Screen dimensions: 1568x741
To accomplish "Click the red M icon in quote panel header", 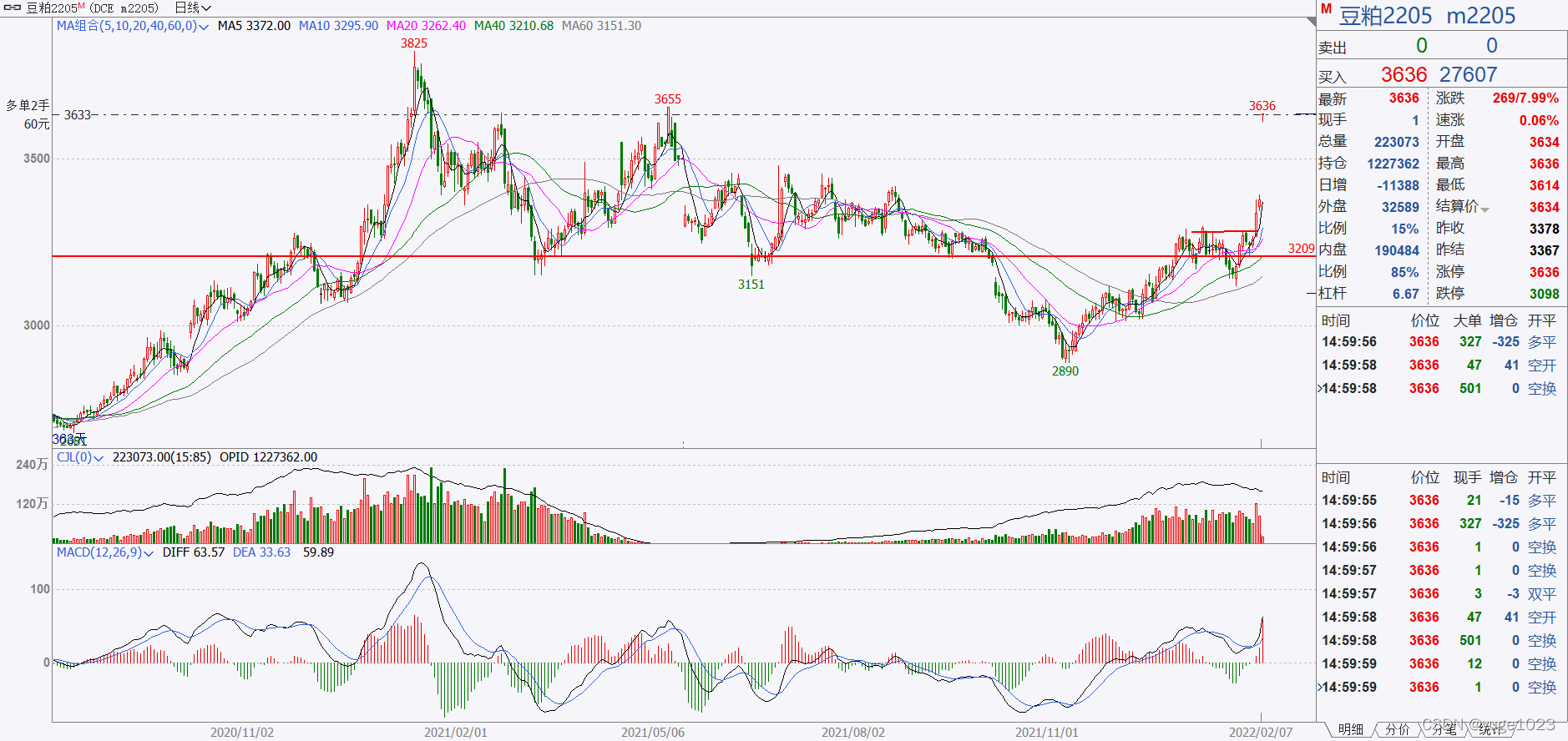I will [x=1326, y=9].
